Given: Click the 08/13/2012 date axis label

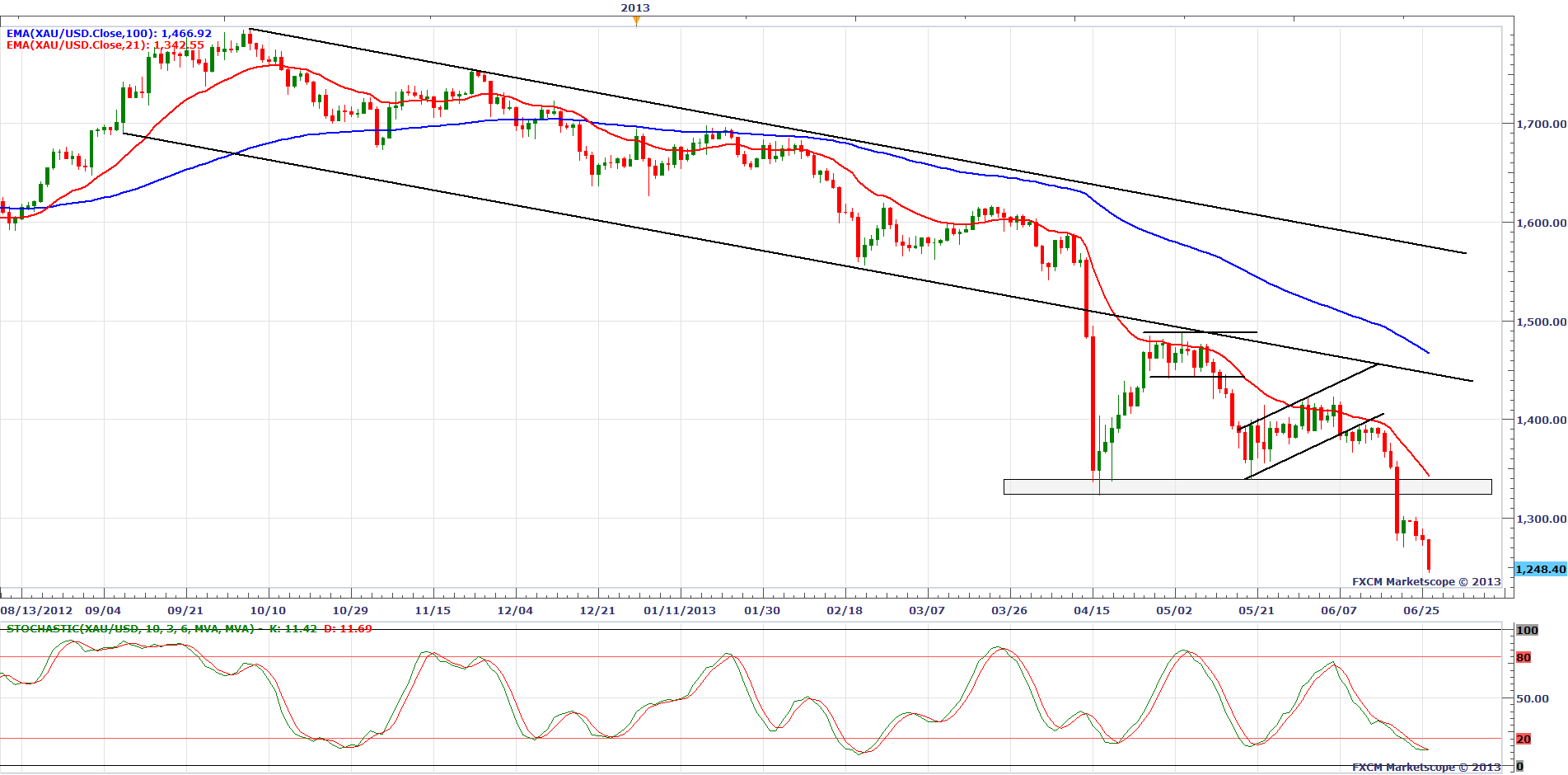Looking at the screenshot, I should click(36, 611).
